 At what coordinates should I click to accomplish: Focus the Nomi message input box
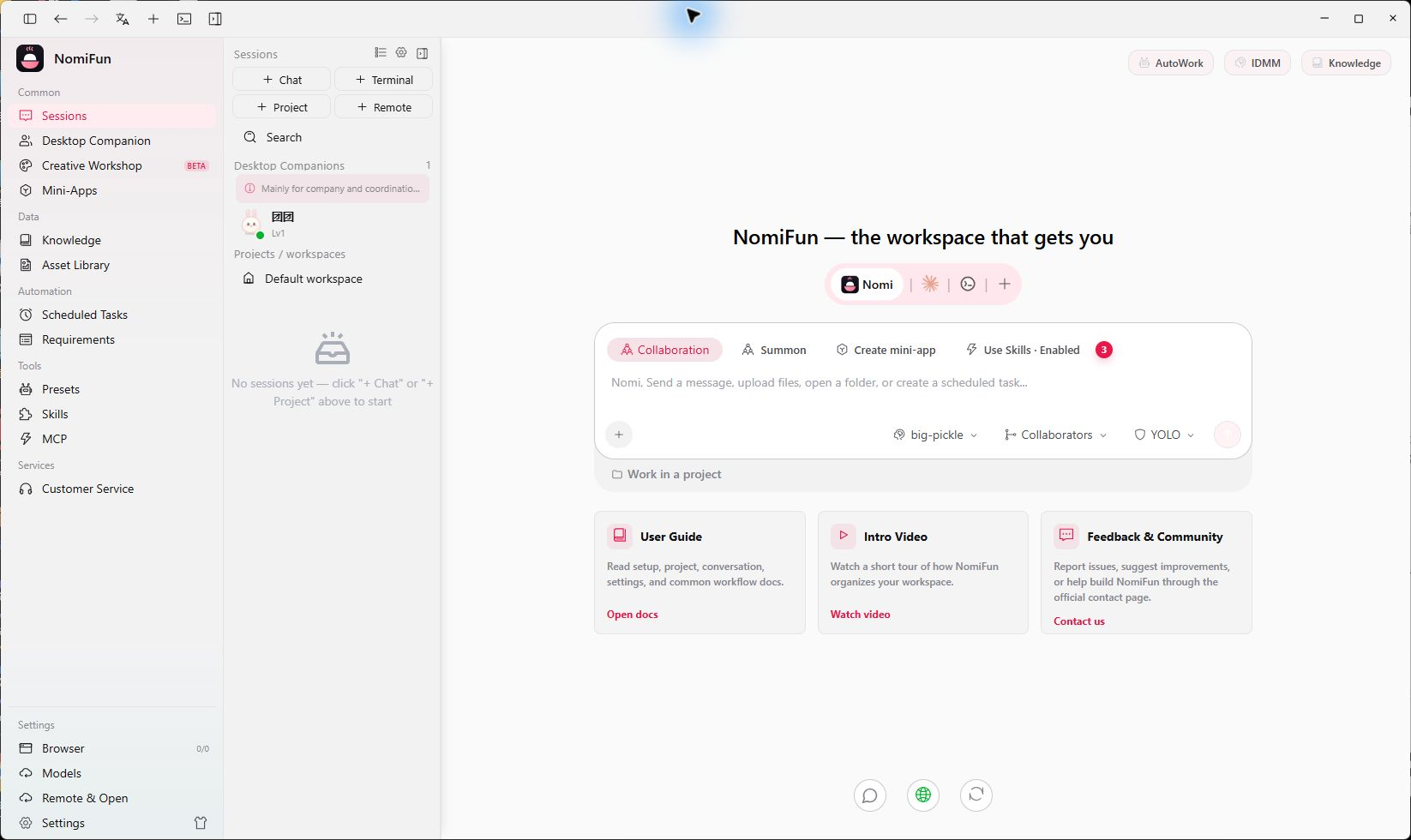tap(922, 383)
